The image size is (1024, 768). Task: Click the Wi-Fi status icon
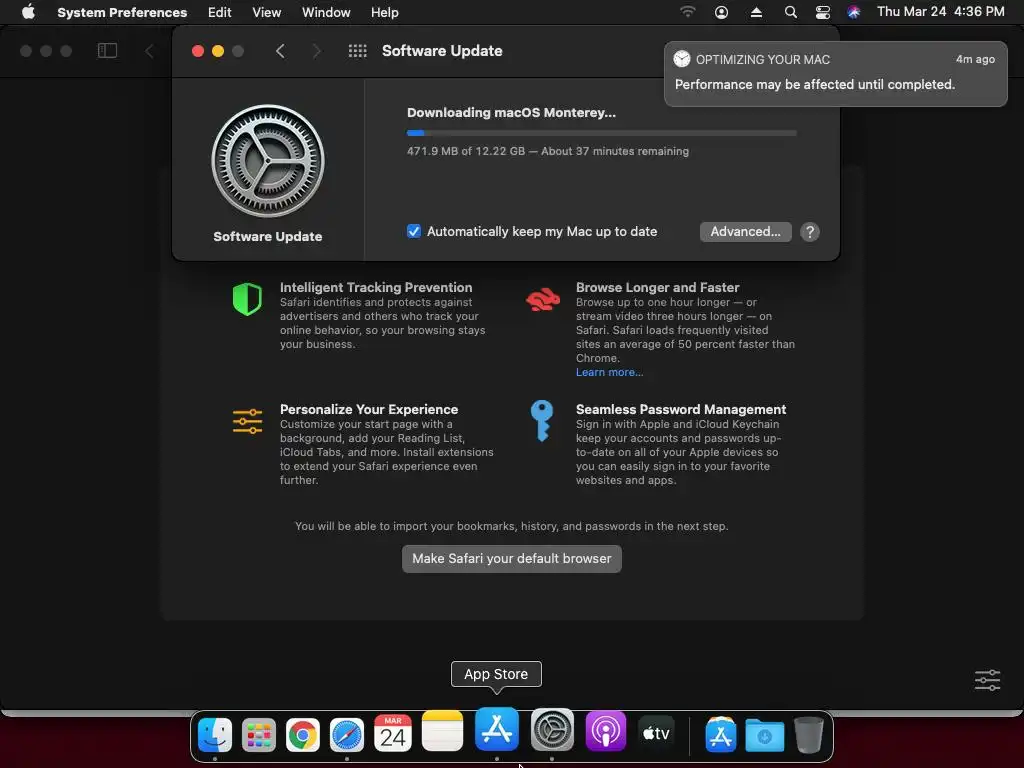point(687,12)
